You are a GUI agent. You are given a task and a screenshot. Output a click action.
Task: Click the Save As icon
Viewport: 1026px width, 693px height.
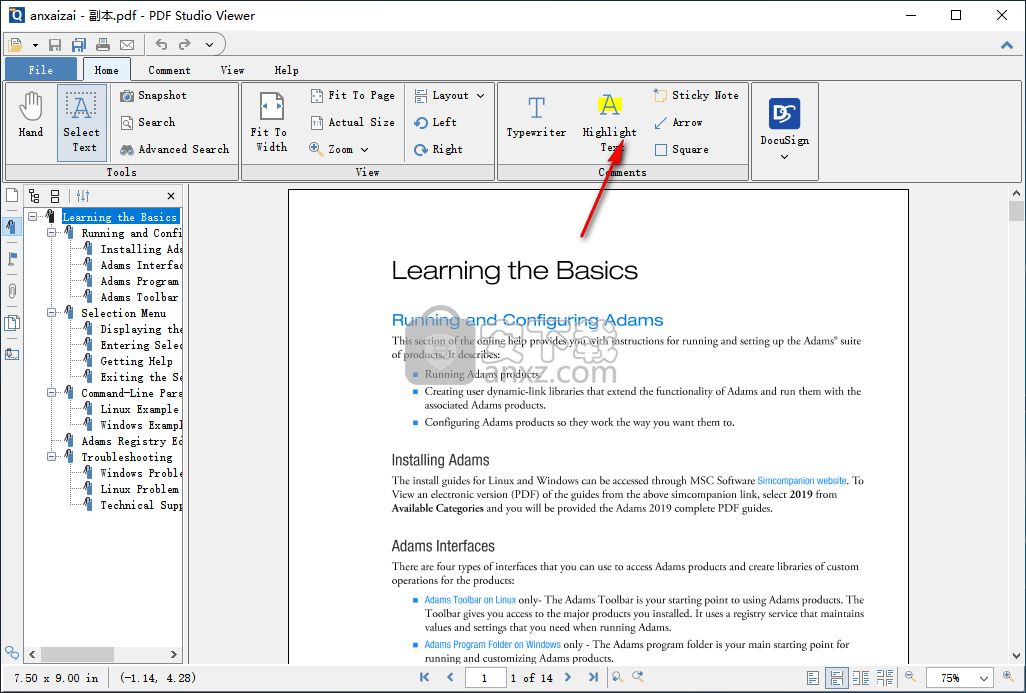[x=79, y=45]
